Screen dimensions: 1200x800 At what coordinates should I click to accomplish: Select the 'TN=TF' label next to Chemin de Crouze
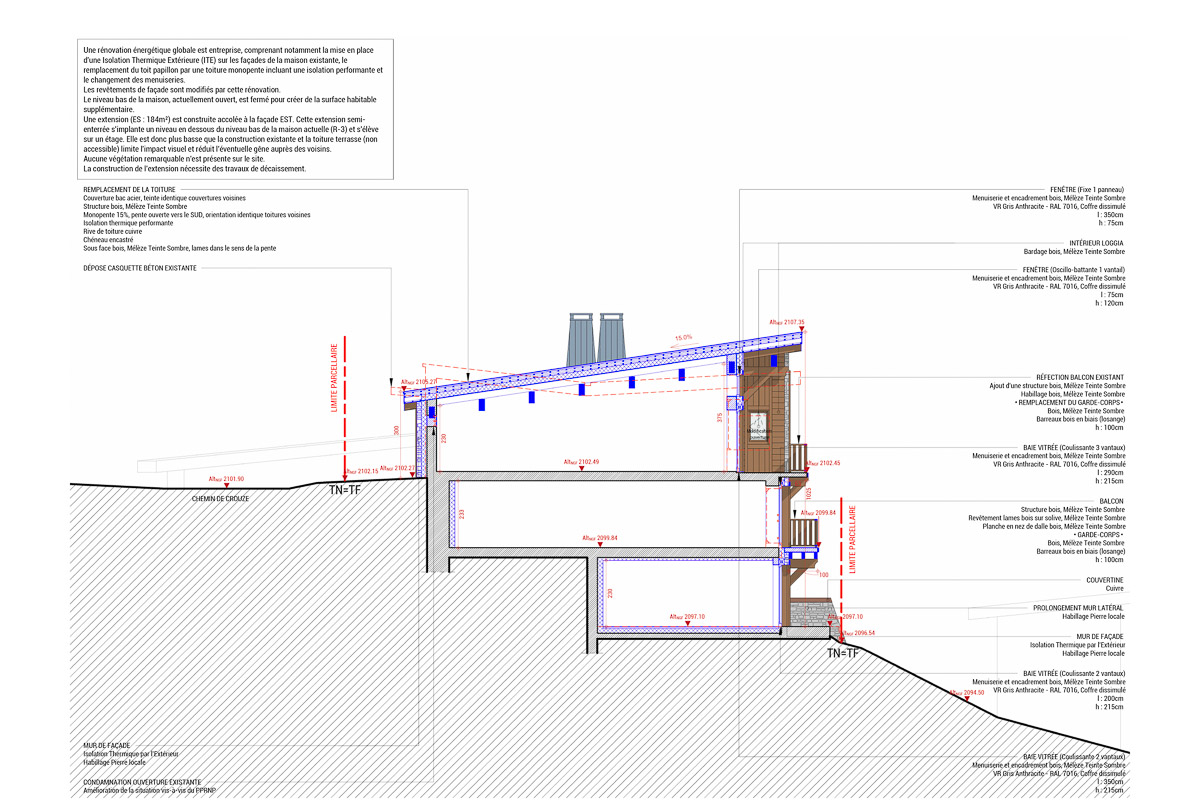click(347, 490)
